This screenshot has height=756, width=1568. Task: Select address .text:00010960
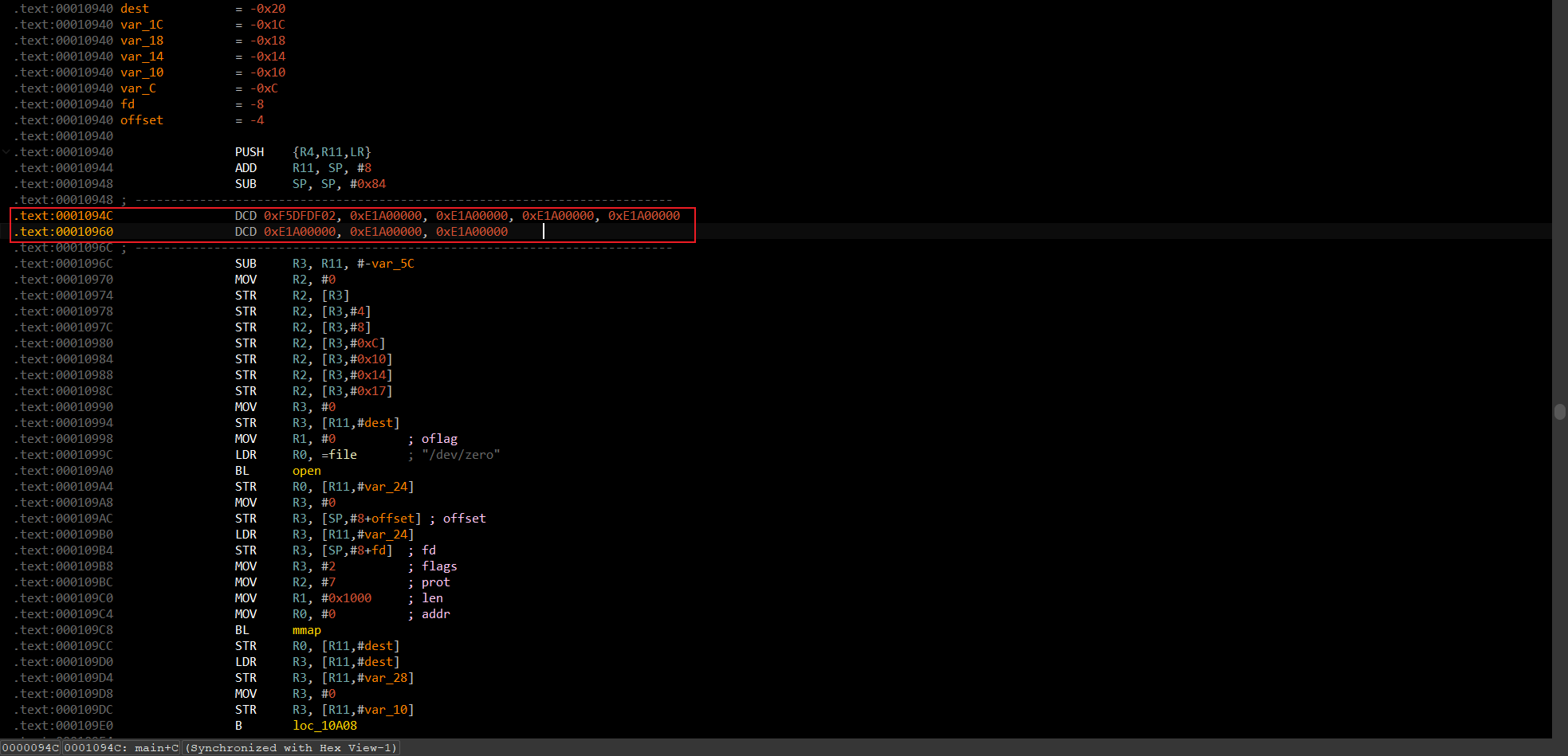point(64,232)
